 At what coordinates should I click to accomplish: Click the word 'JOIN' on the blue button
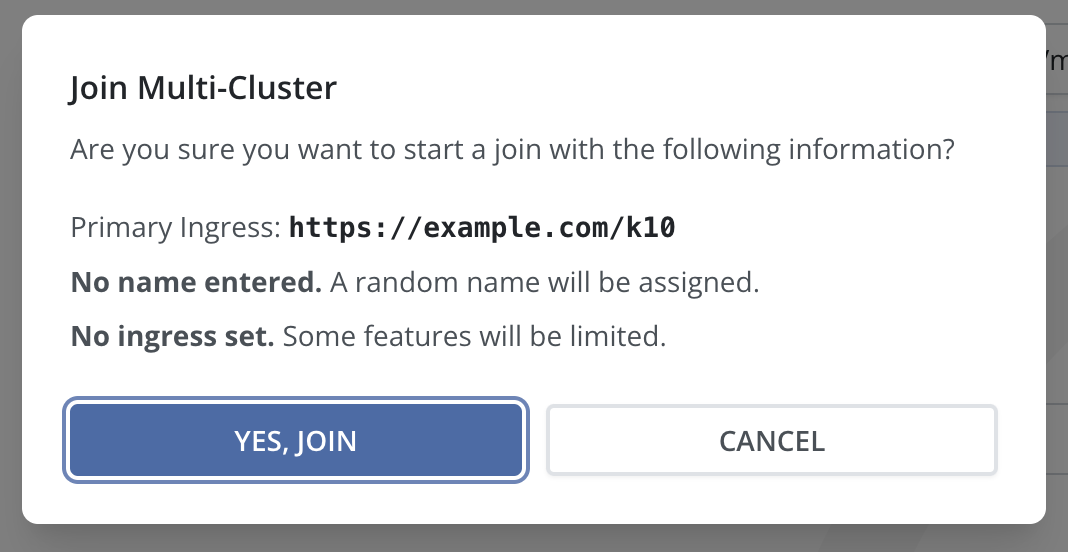point(326,441)
